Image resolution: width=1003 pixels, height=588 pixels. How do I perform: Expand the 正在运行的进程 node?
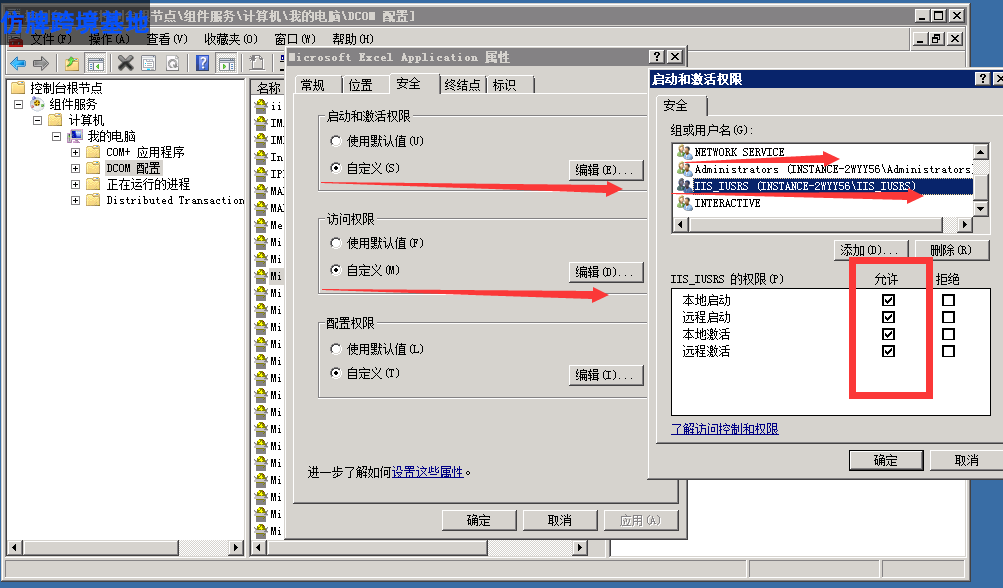click(75, 184)
